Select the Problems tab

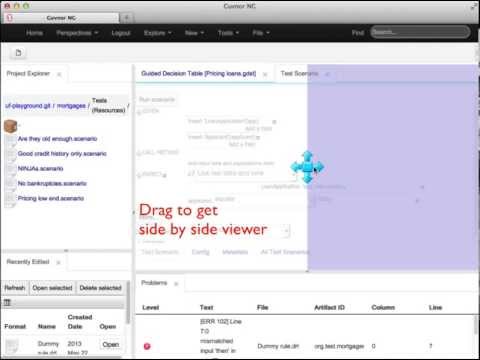(x=154, y=283)
